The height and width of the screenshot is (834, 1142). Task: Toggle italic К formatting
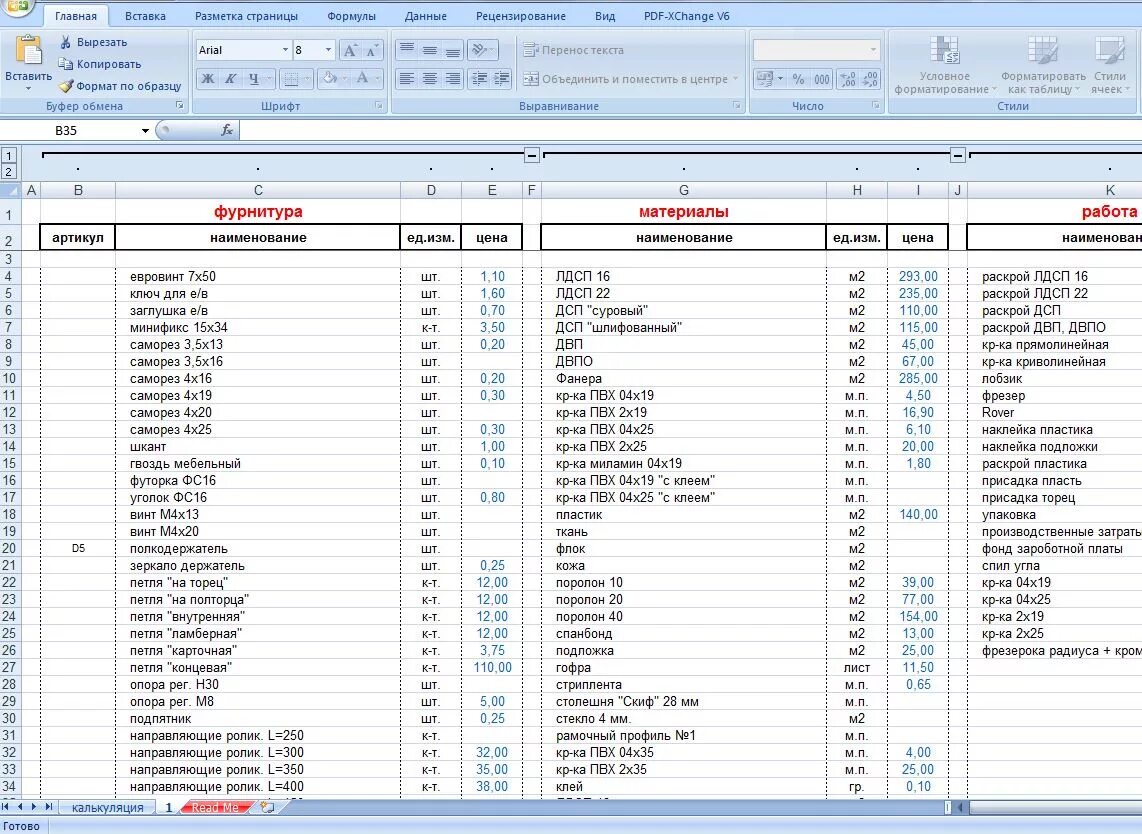click(x=230, y=79)
